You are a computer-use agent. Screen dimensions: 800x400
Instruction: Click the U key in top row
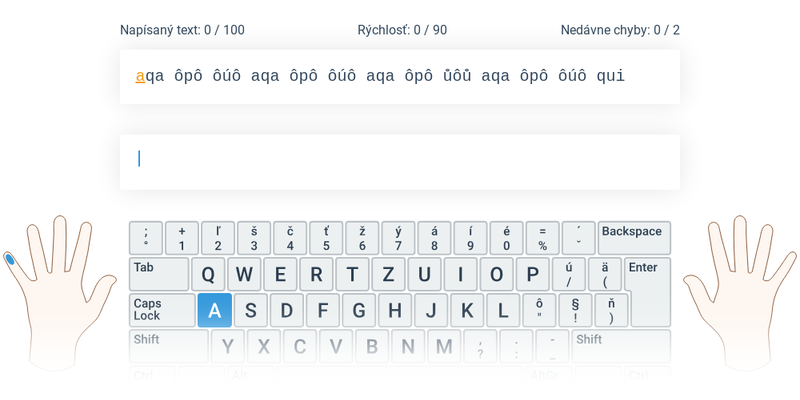coord(424,274)
